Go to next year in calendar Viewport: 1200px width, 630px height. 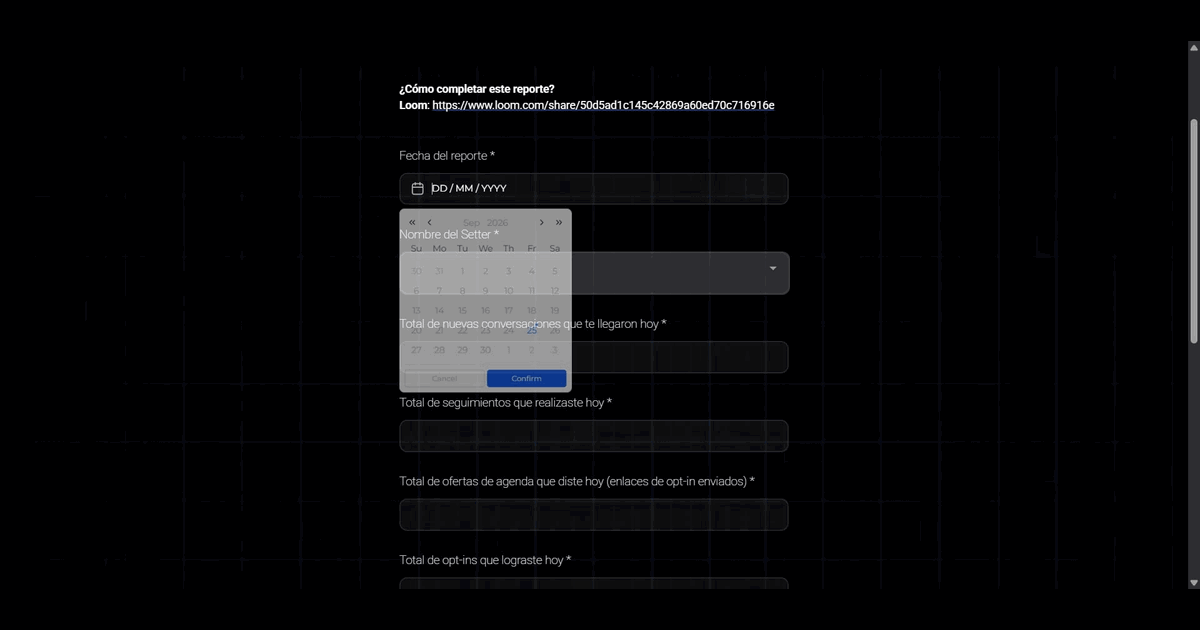click(559, 222)
